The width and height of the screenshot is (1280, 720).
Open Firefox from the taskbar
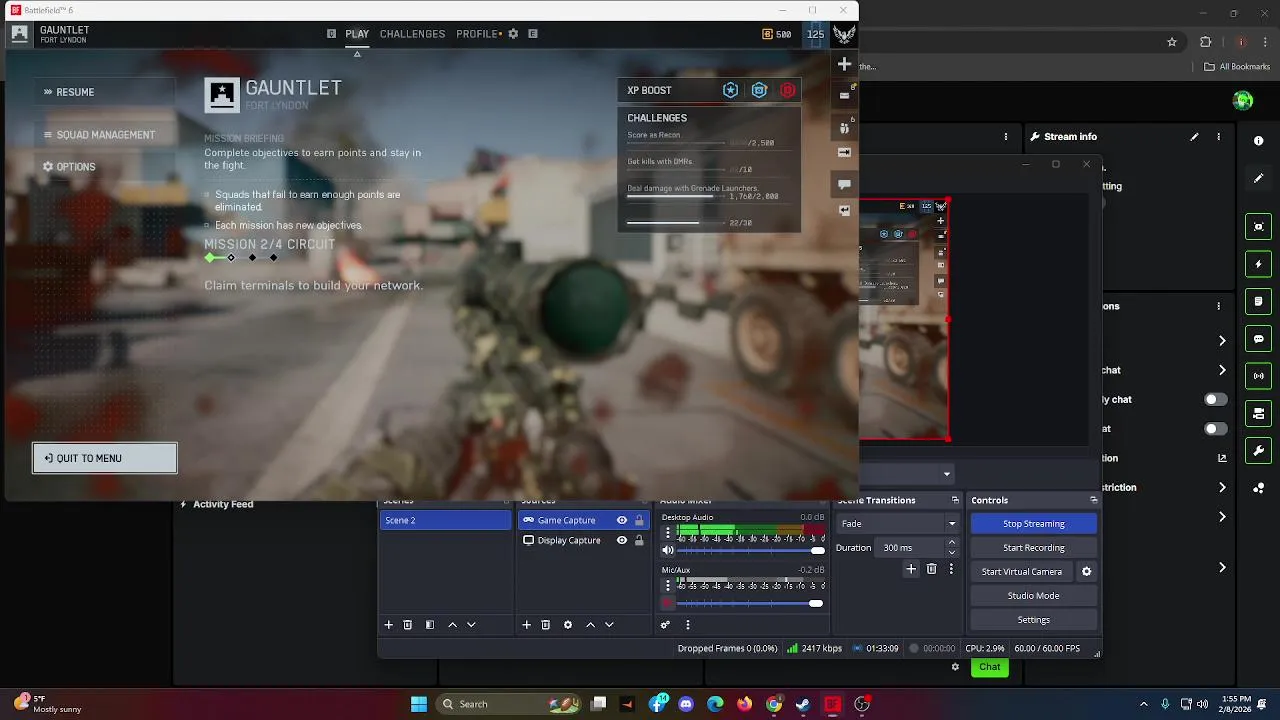click(x=744, y=704)
